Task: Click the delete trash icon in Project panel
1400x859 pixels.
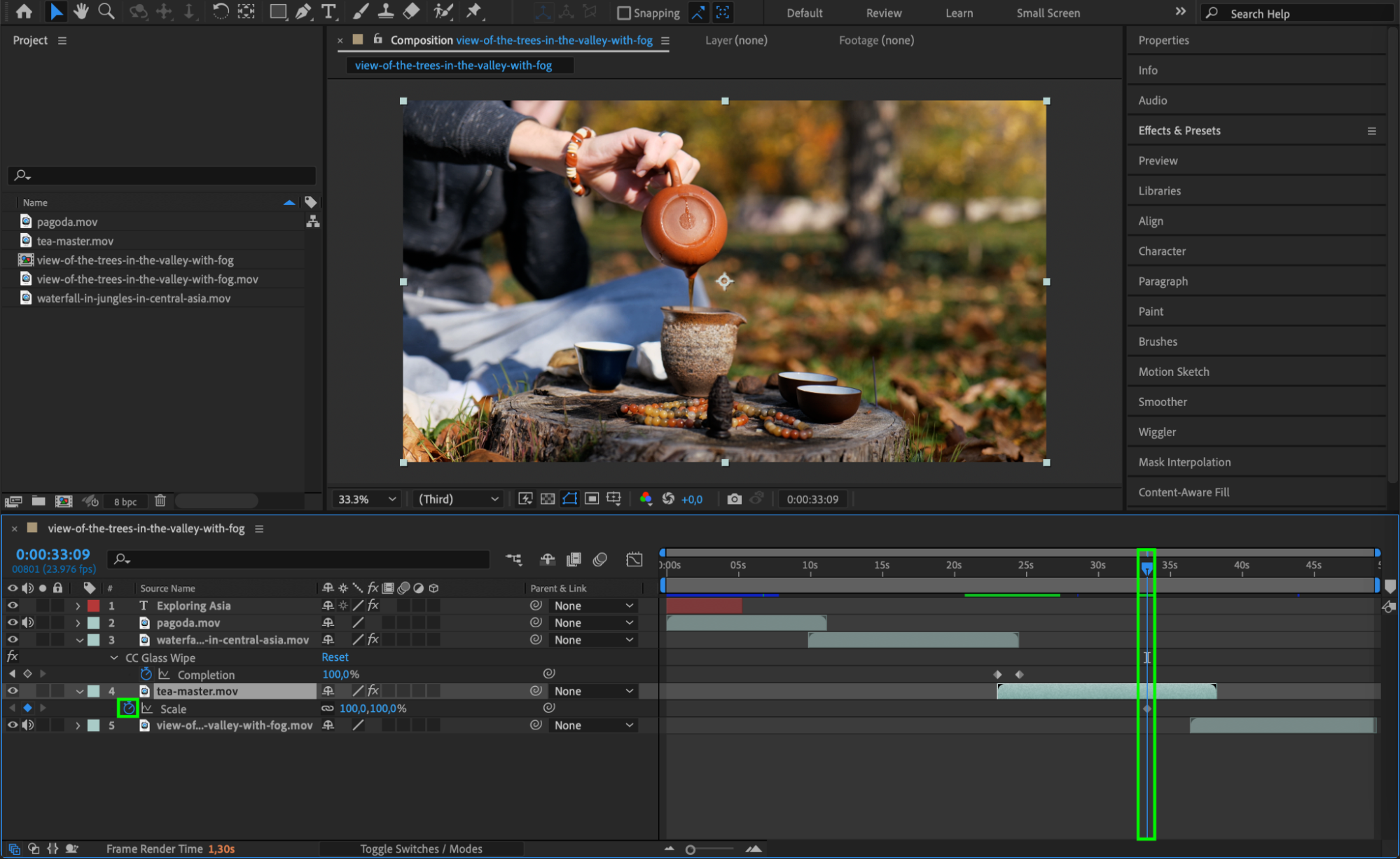Action: tap(160, 501)
